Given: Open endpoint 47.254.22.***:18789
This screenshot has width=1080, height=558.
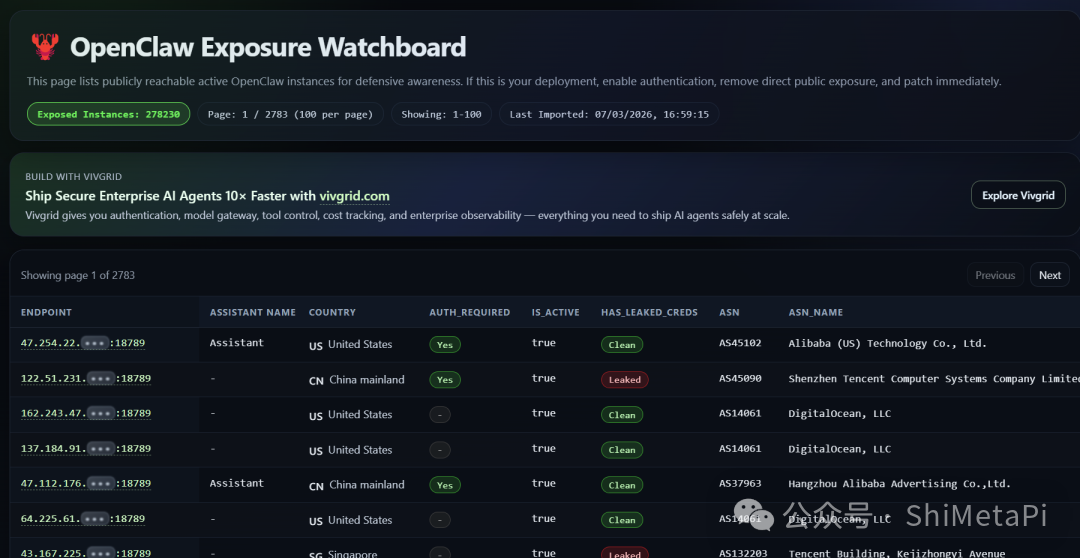Looking at the screenshot, I should pos(83,343).
